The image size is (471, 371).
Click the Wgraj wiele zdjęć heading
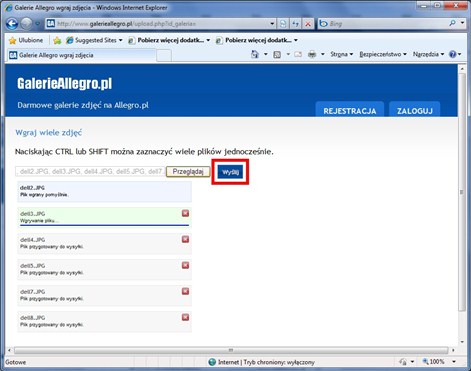point(49,133)
